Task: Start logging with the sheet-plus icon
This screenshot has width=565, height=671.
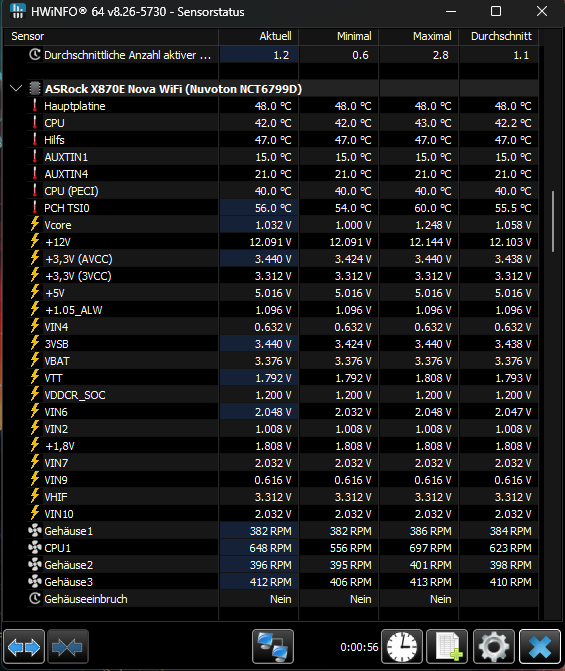Action: click(x=448, y=646)
